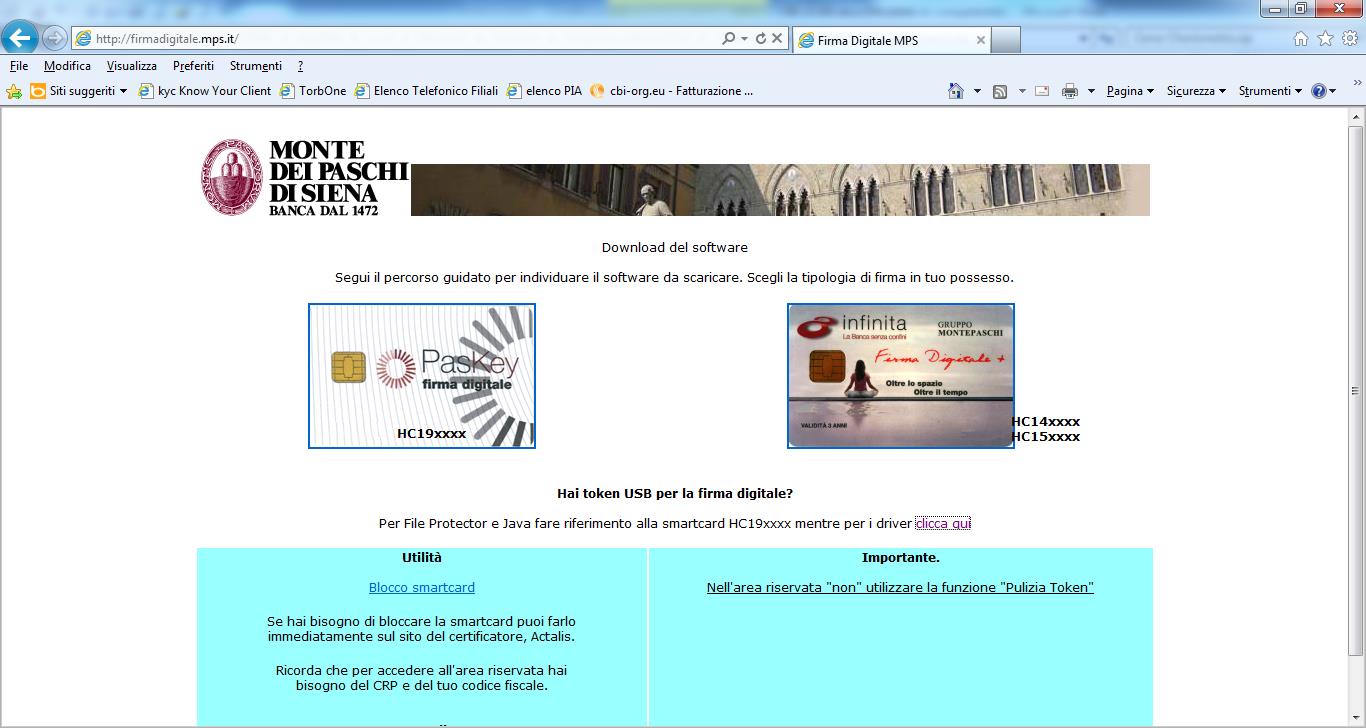This screenshot has height=728, width=1366.
Task: Open the Pagina dropdown menu
Action: [1130, 91]
